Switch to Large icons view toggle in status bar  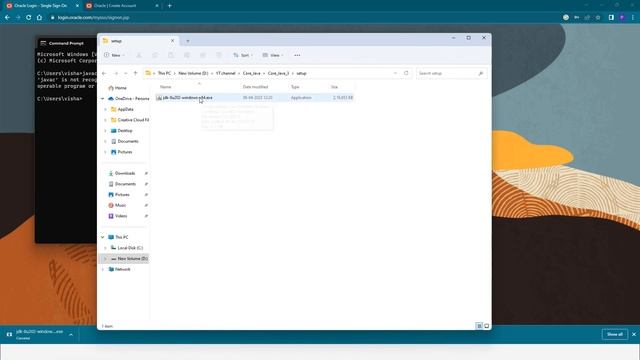(x=487, y=326)
